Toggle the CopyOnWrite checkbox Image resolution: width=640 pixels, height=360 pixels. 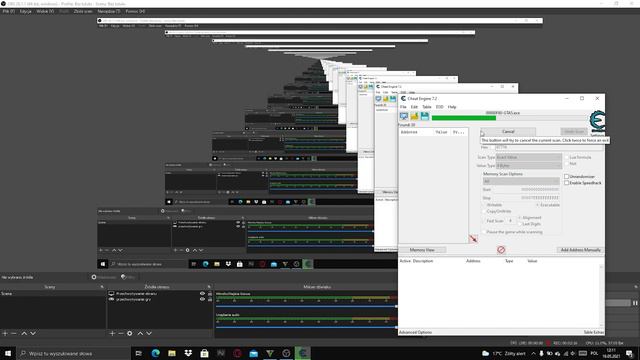pos(484,211)
